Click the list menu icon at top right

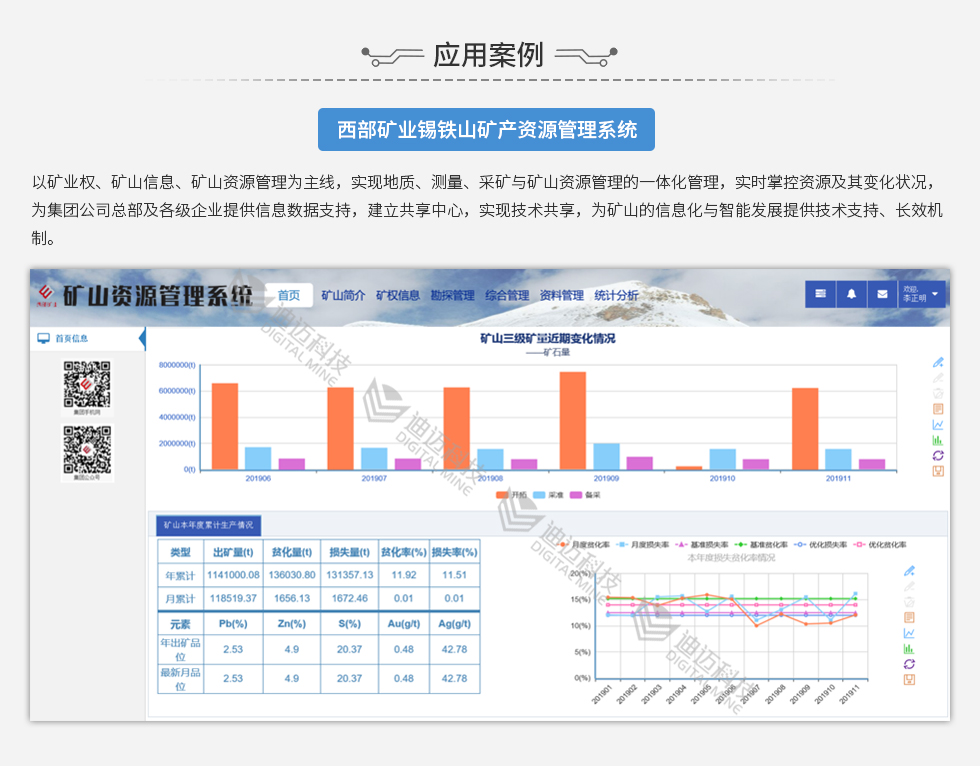(x=820, y=294)
